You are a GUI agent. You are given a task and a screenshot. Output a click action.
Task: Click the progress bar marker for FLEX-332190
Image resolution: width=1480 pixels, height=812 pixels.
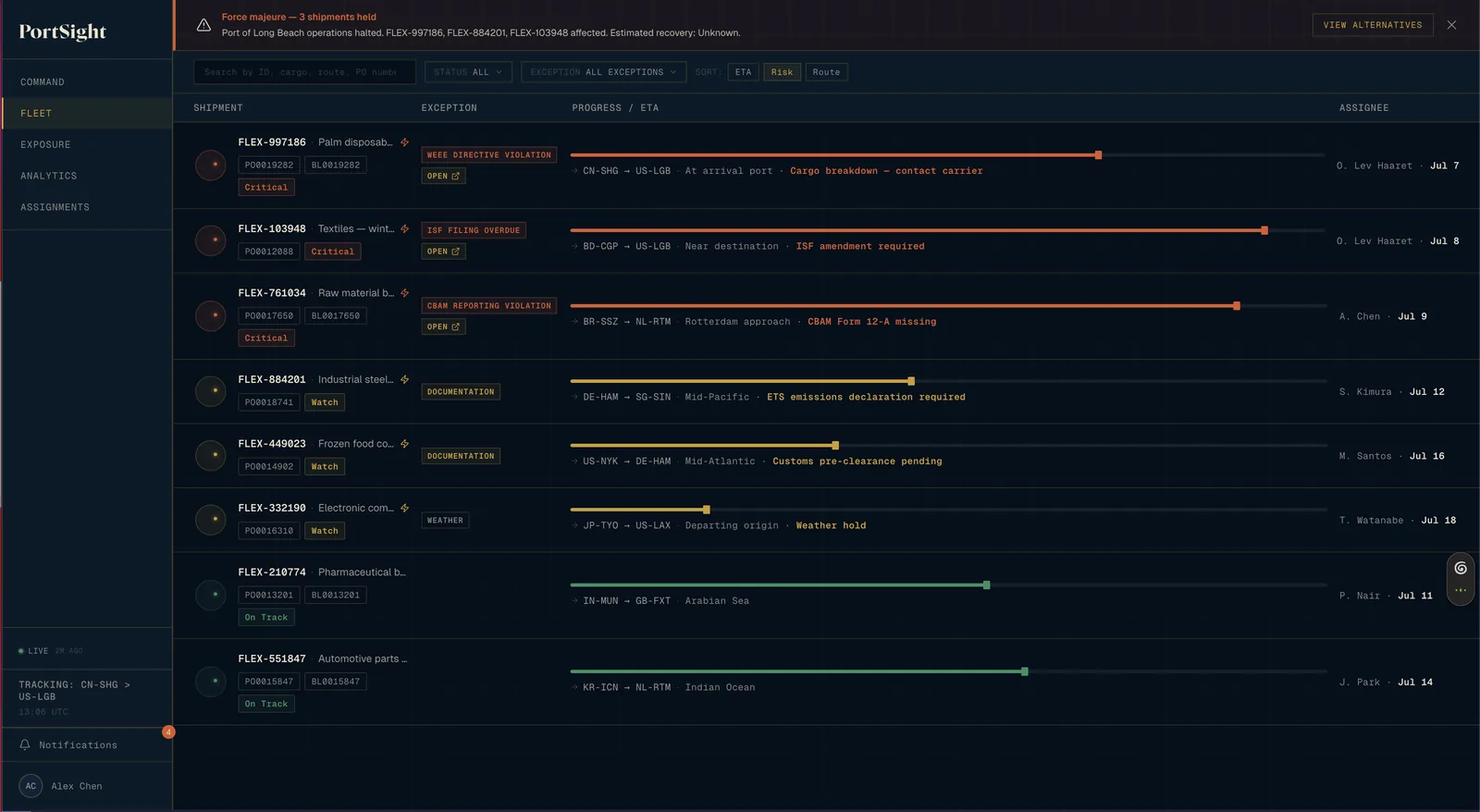point(707,510)
